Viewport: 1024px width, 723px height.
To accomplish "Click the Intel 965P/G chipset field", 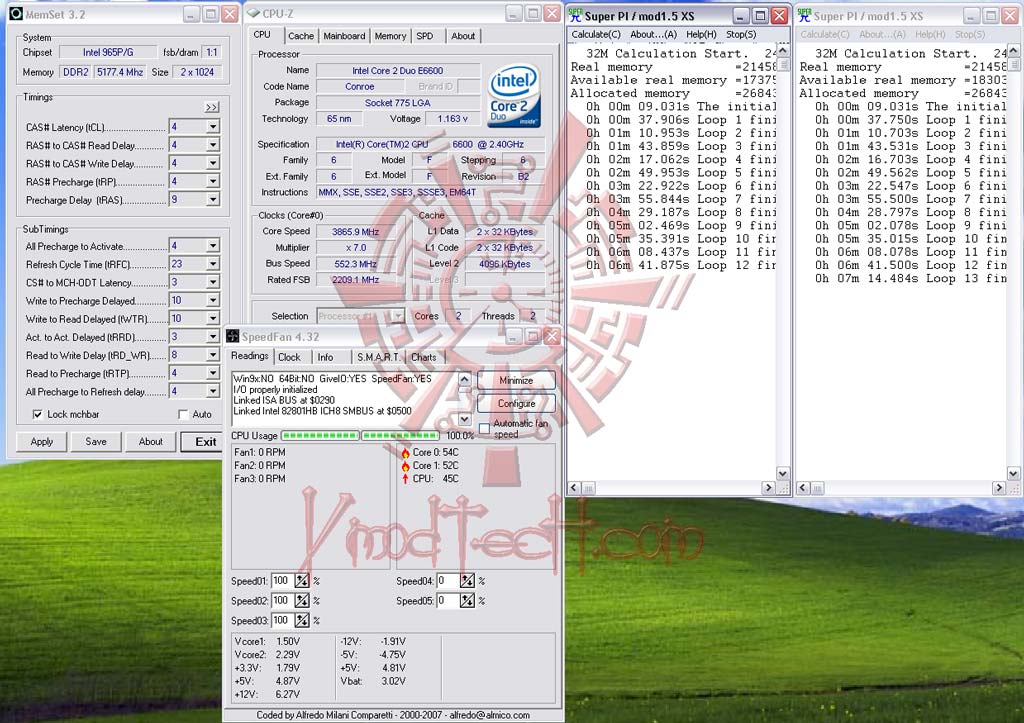I will click(108, 52).
